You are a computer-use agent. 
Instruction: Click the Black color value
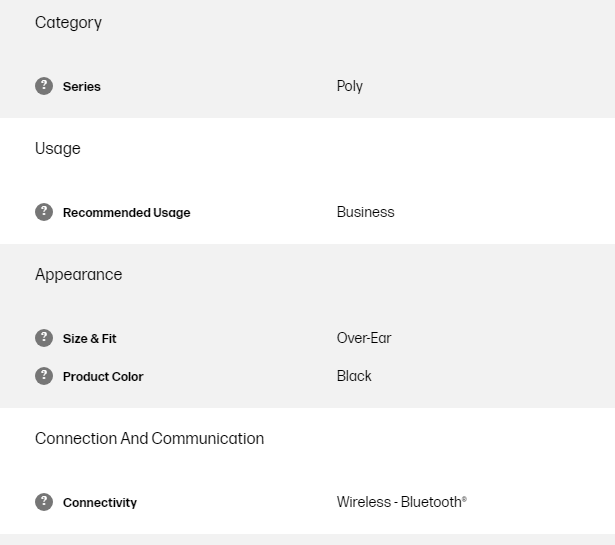[x=354, y=376]
